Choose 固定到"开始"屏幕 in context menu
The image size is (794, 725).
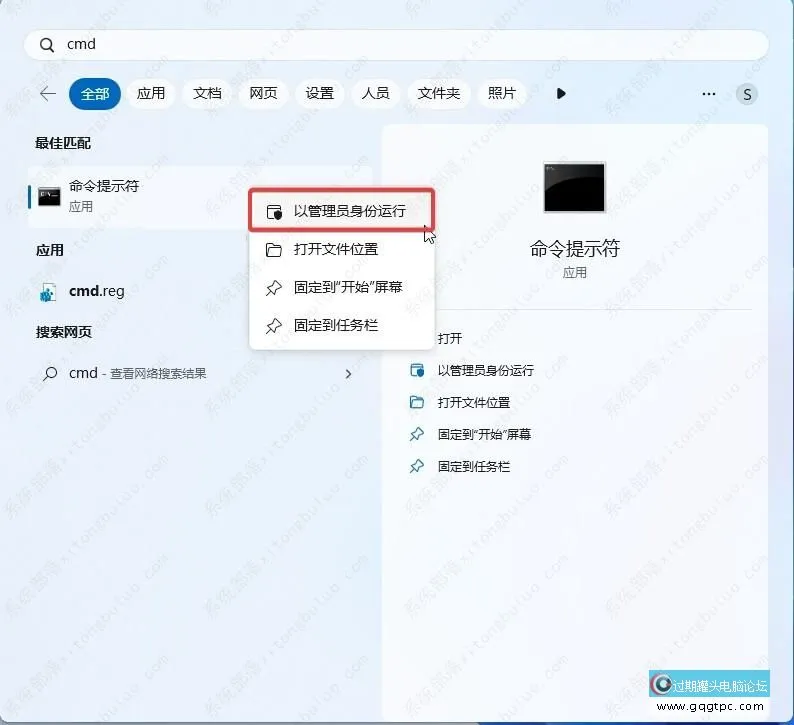tap(342, 287)
